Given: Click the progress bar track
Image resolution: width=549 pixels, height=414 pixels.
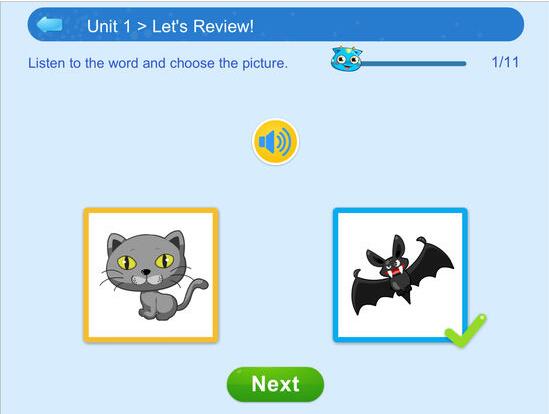Looking at the screenshot, I should [413, 63].
